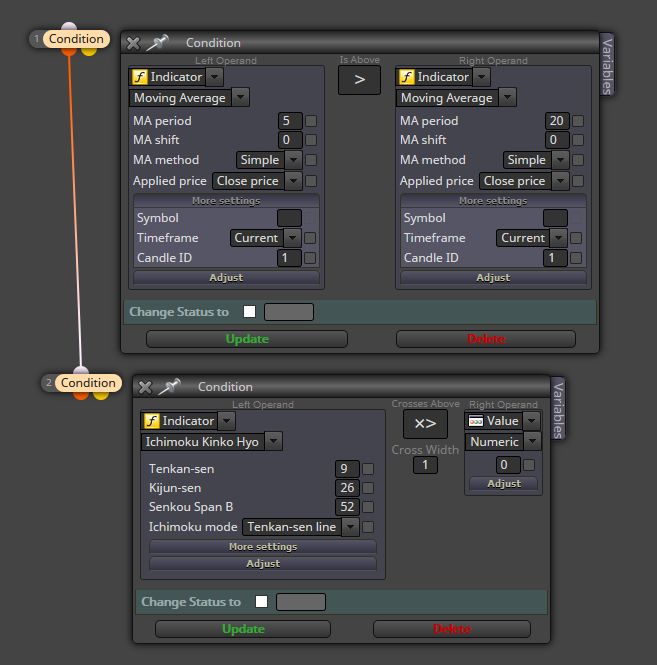This screenshot has height=665, width=657.
Task: Click orange output connector of Condition node 1
Action: 69,52
